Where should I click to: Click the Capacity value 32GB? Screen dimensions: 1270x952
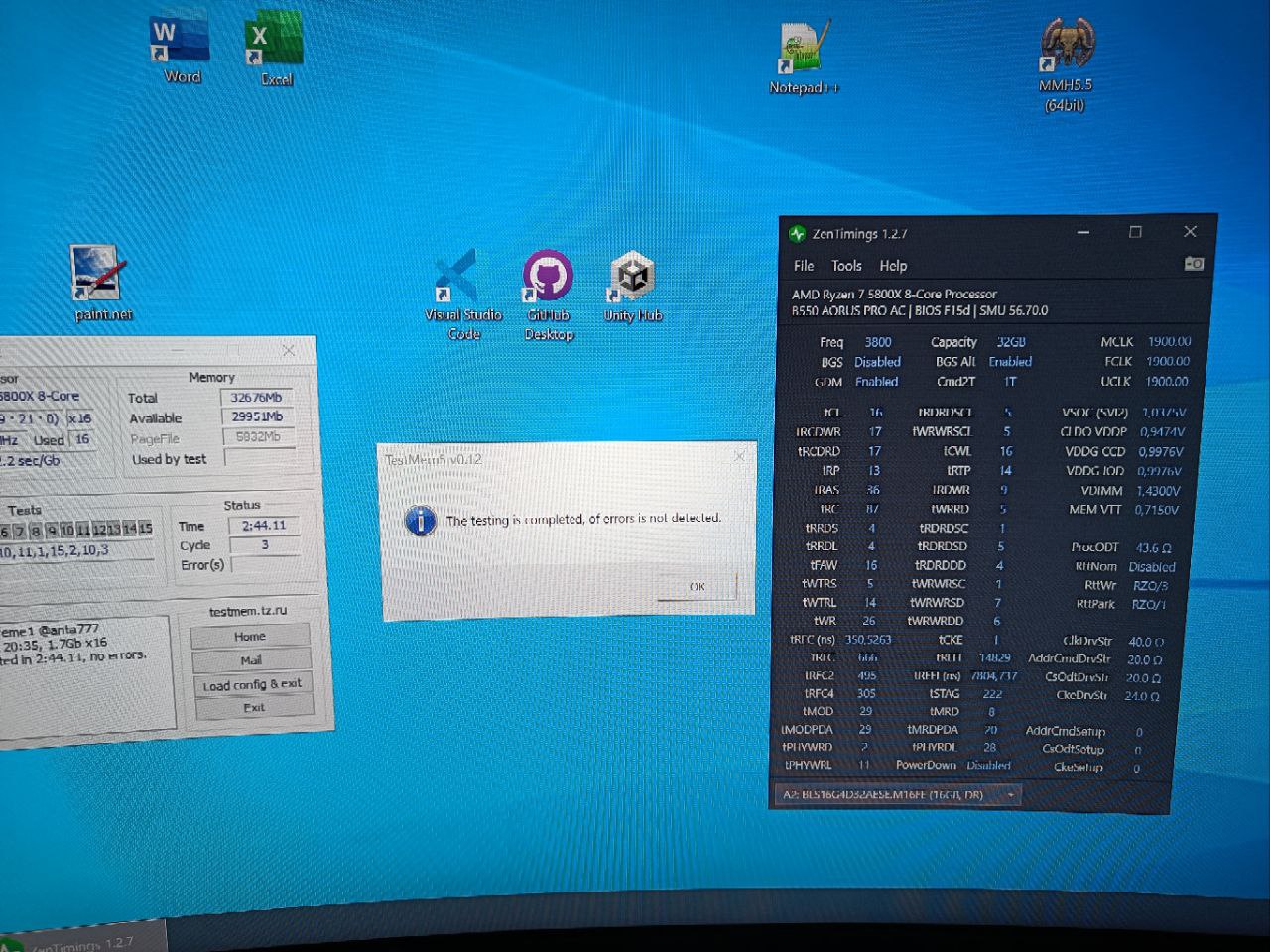1010,342
